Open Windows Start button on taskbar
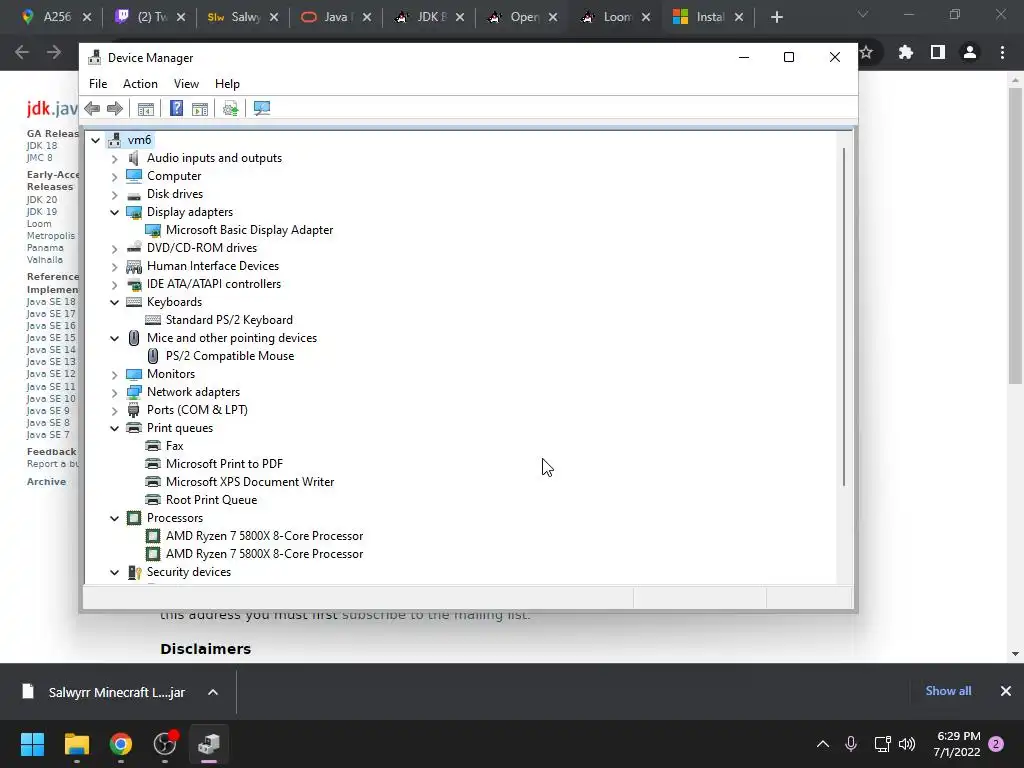This screenshot has width=1024, height=768. click(x=32, y=744)
